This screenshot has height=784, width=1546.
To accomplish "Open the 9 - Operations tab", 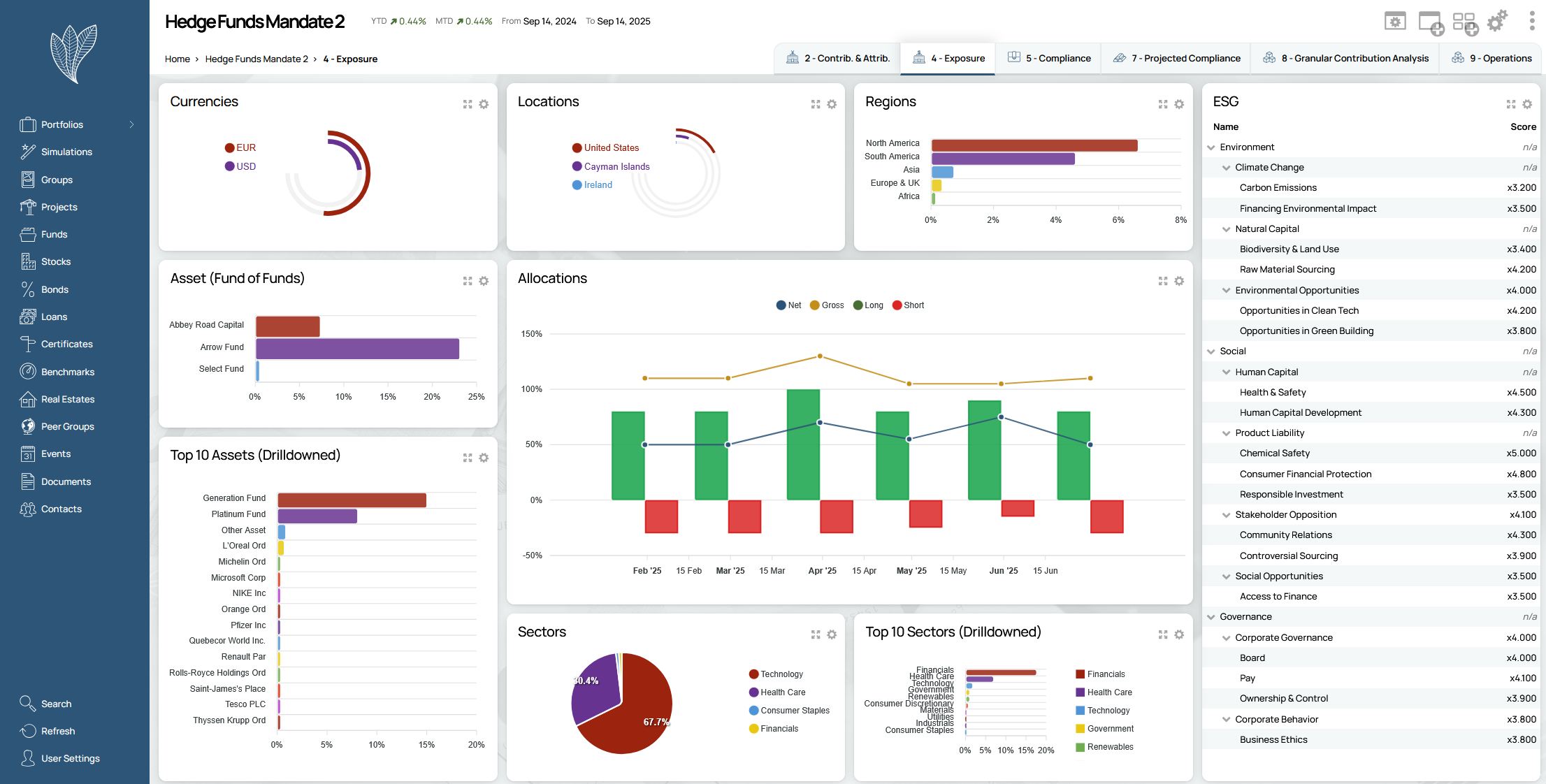I will click(1491, 58).
